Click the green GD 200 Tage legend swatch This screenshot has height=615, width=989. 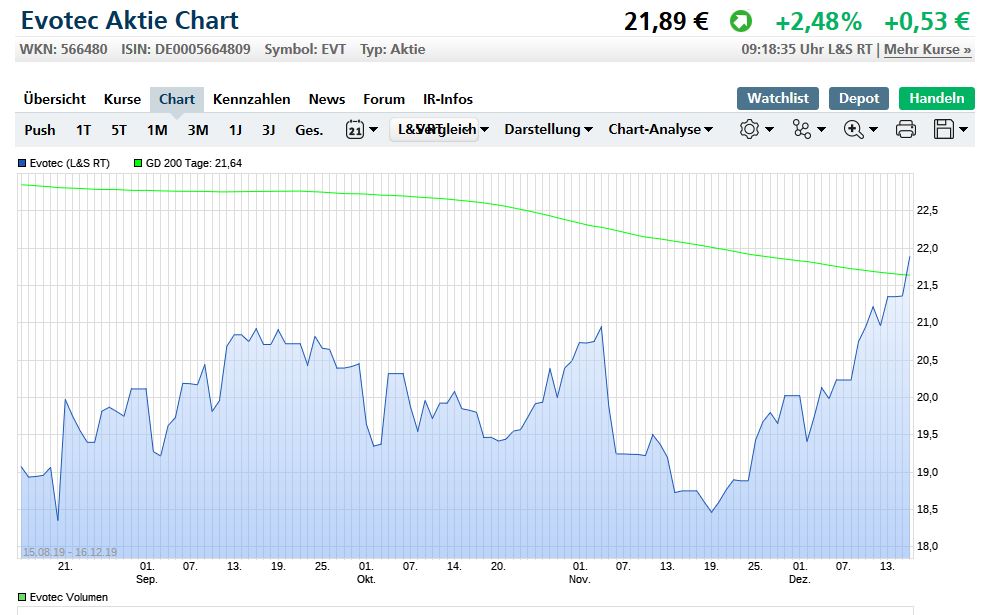[x=137, y=163]
